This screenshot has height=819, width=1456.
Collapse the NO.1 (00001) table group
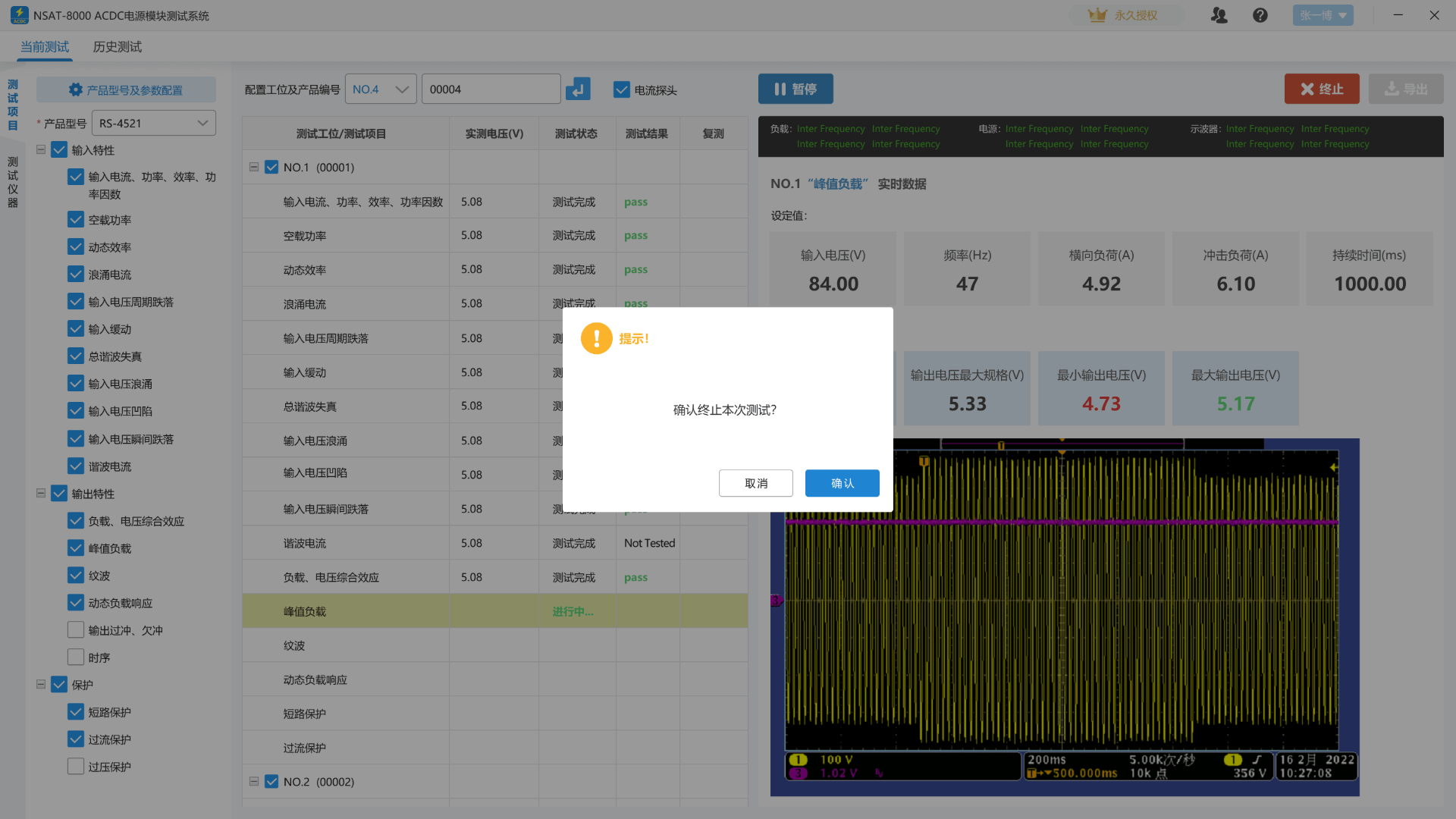point(254,167)
